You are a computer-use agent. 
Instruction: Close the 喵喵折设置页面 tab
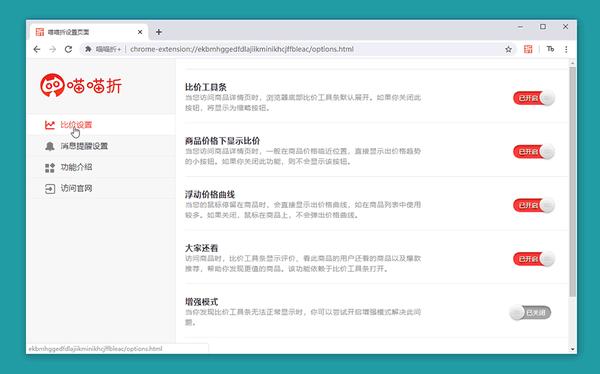click(x=140, y=32)
